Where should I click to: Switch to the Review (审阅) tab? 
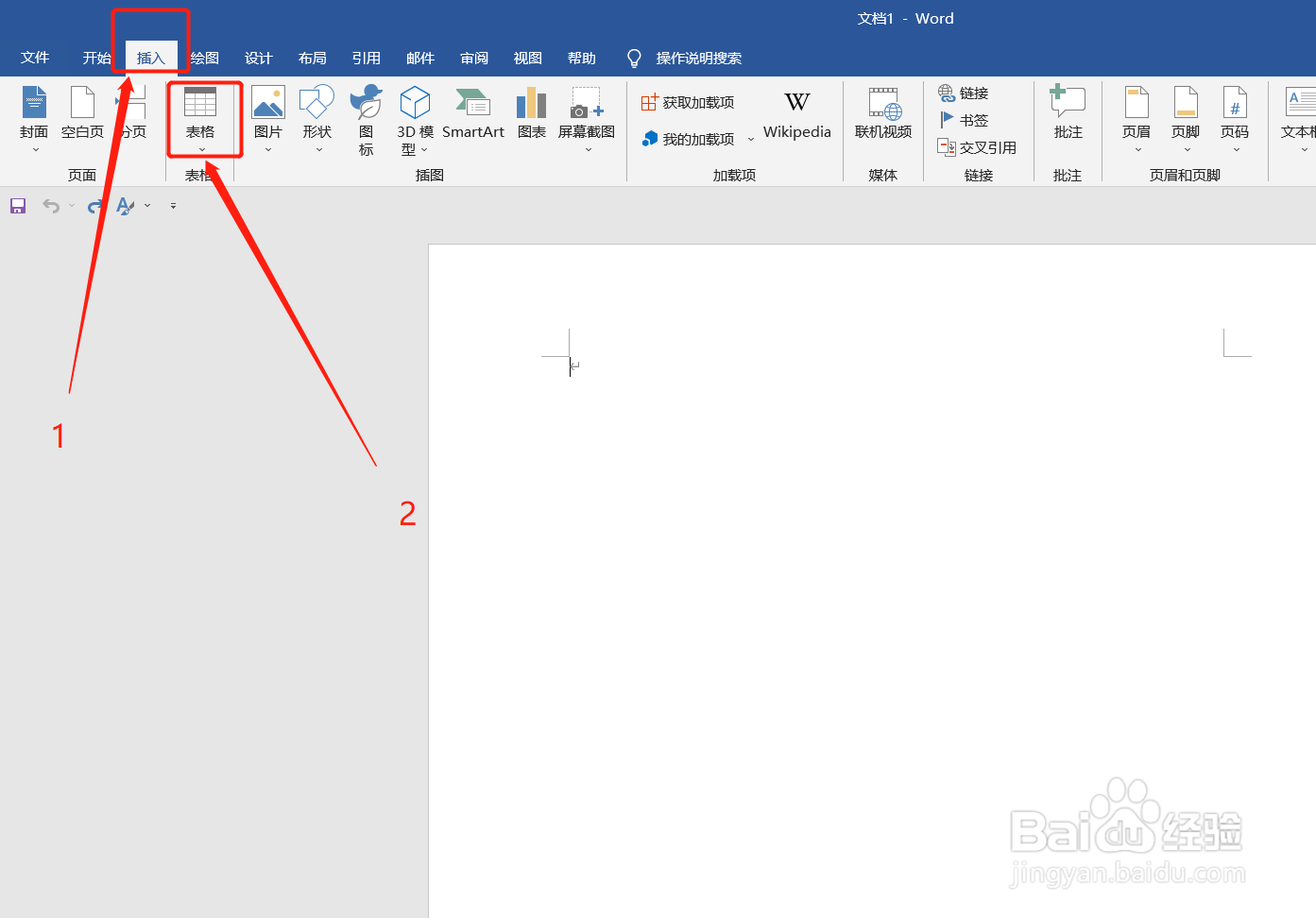[474, 58]
